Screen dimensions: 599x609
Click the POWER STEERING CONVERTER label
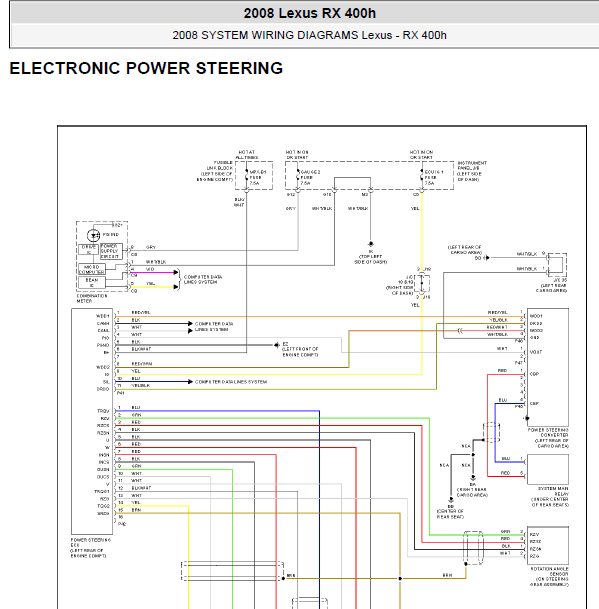point(548,438)
